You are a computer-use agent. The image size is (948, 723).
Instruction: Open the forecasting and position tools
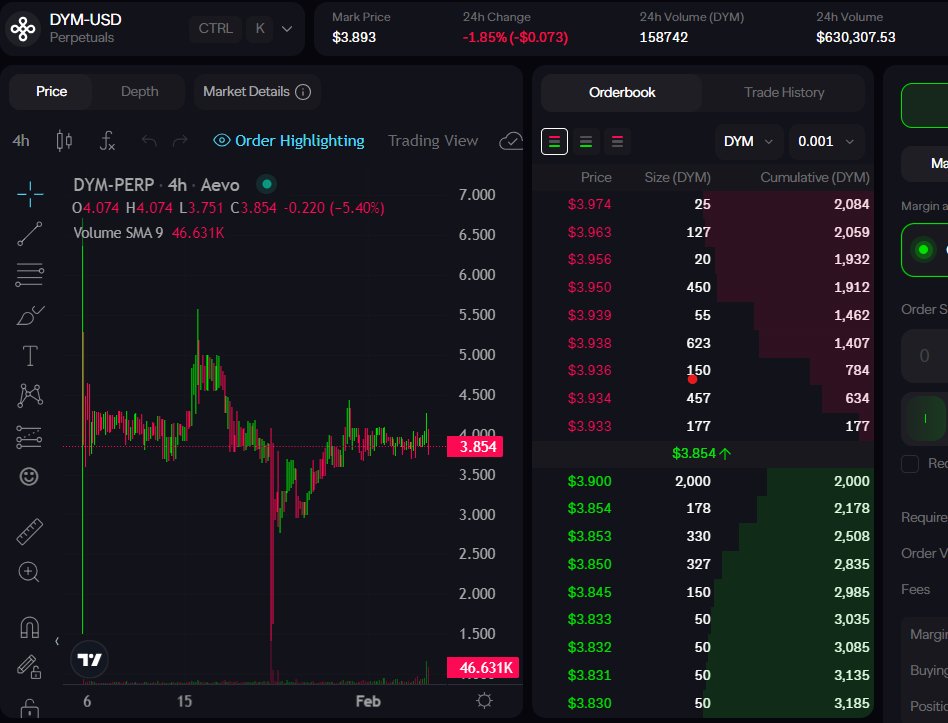click(x=30, y=436)
